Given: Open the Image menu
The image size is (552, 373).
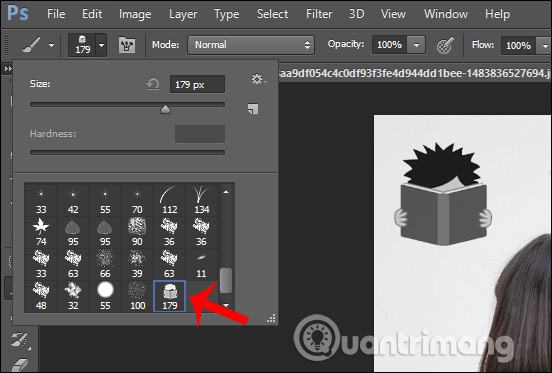Looking at the screenshot, I should click(135, 14).
